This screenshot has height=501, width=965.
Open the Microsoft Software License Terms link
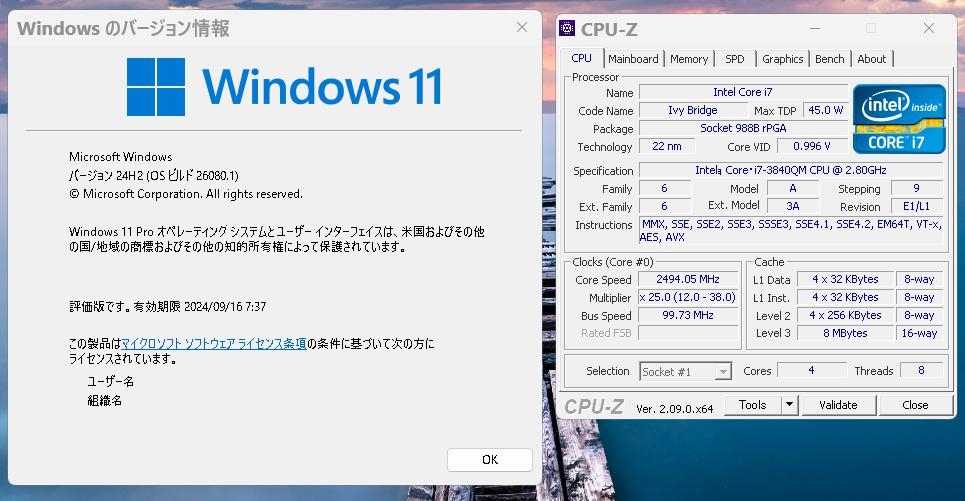(x=214, y=343)
